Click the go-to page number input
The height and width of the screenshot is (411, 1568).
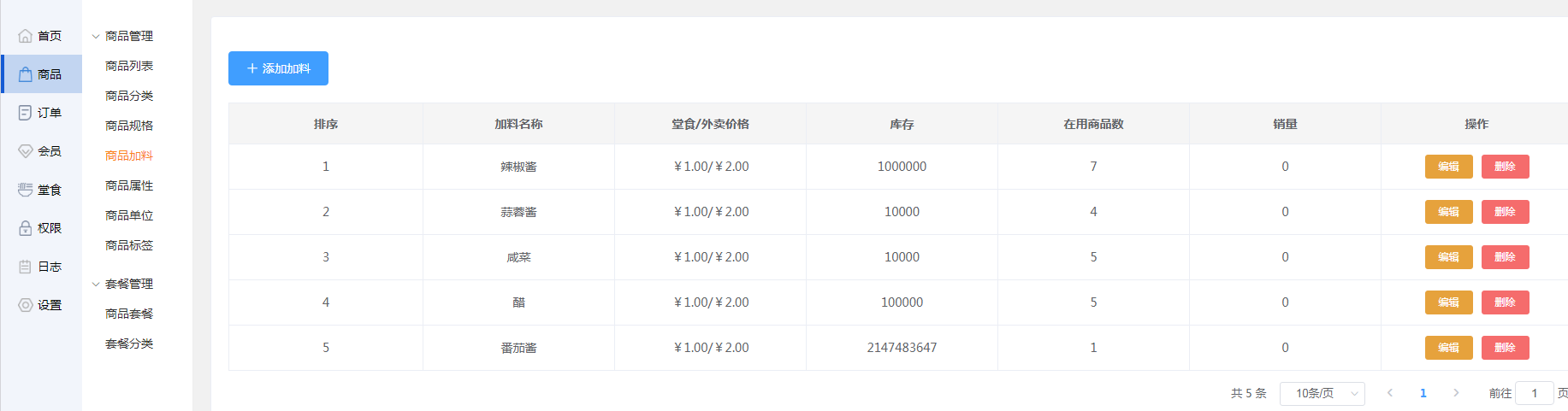point(1535,393)
